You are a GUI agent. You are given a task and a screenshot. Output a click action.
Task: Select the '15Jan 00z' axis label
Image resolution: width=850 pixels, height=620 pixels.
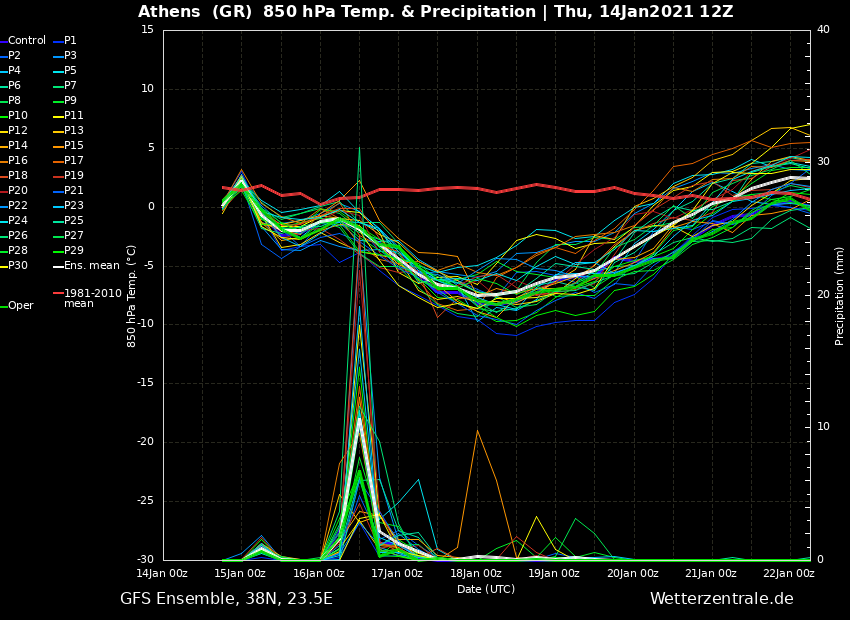pyautogui.click(x=240, y=573)
